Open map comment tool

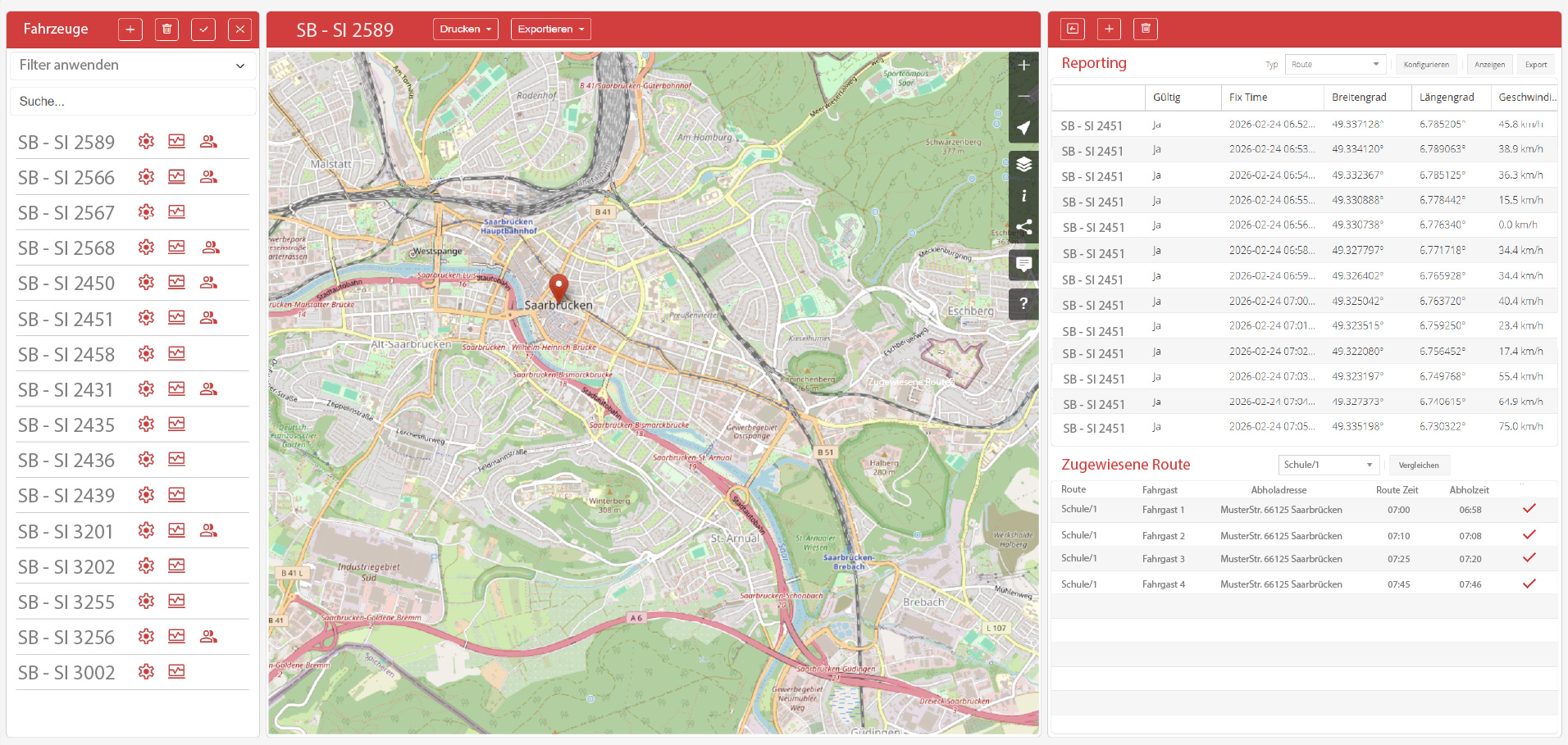[1023, 264]
